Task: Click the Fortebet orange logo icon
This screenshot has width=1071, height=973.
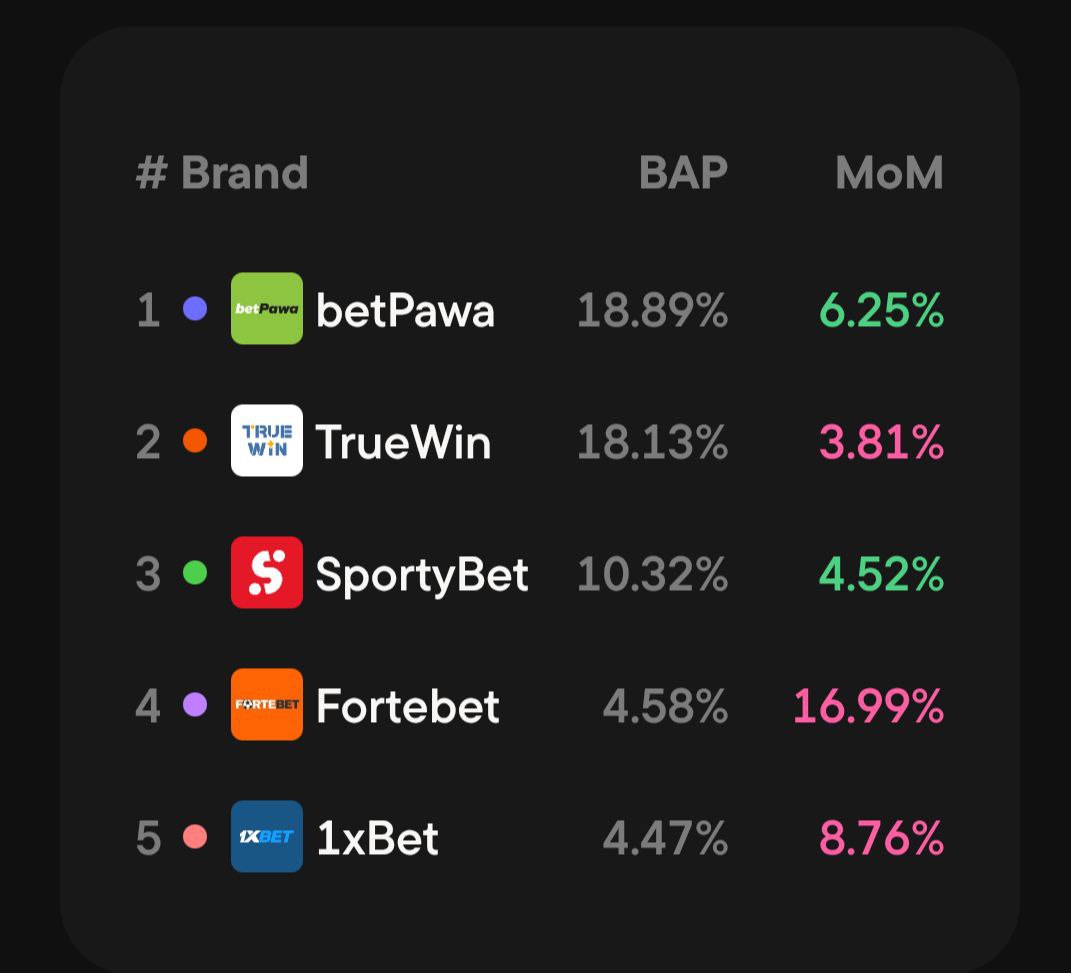Action: [266, 704]
